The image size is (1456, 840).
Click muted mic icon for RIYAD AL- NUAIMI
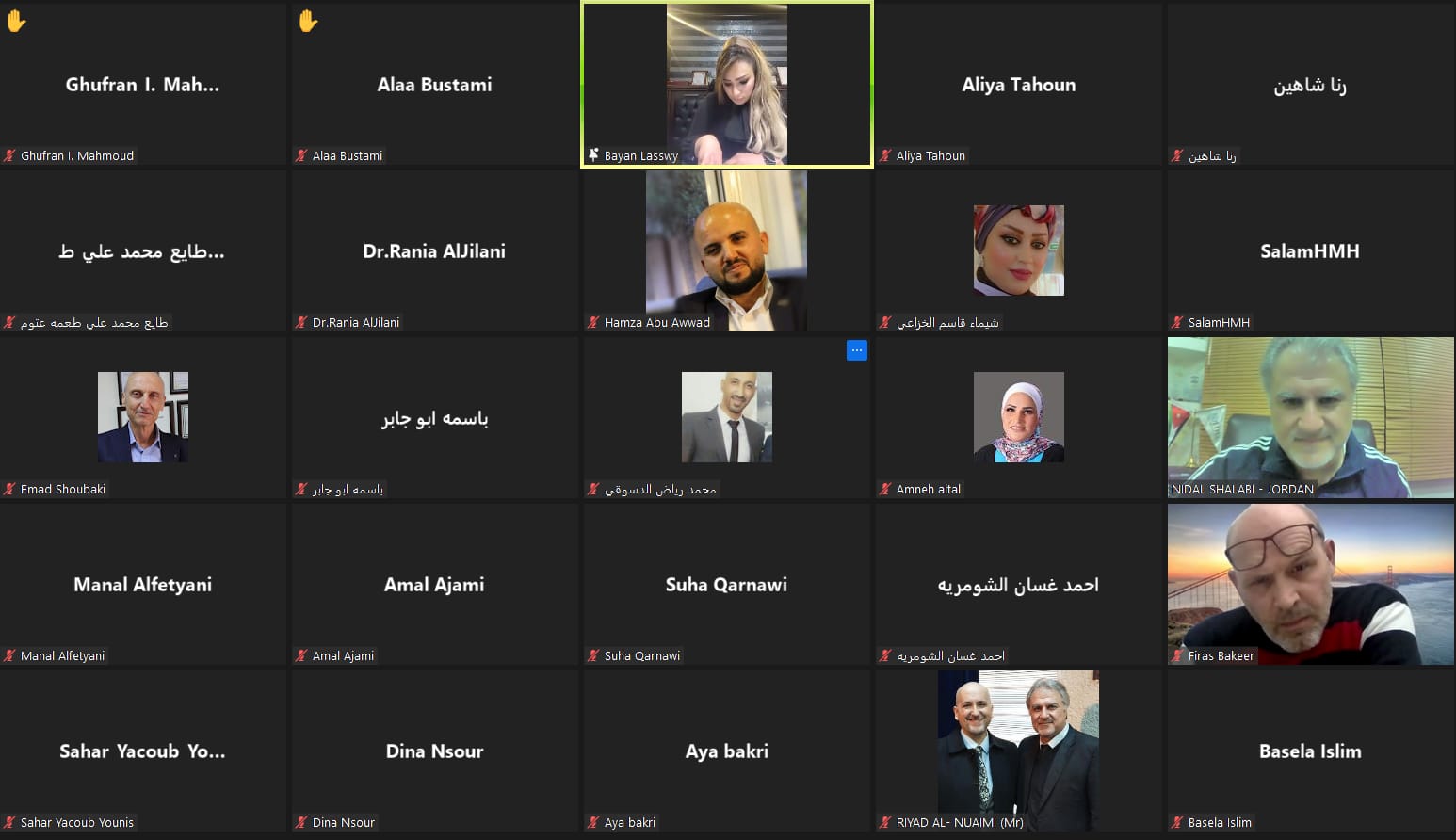click(885, 822)
